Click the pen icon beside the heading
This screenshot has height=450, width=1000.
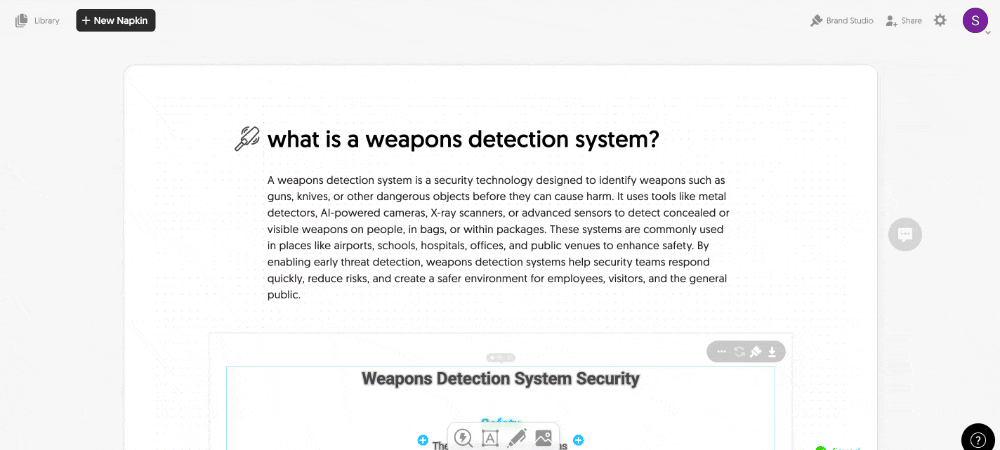[246, 139]
